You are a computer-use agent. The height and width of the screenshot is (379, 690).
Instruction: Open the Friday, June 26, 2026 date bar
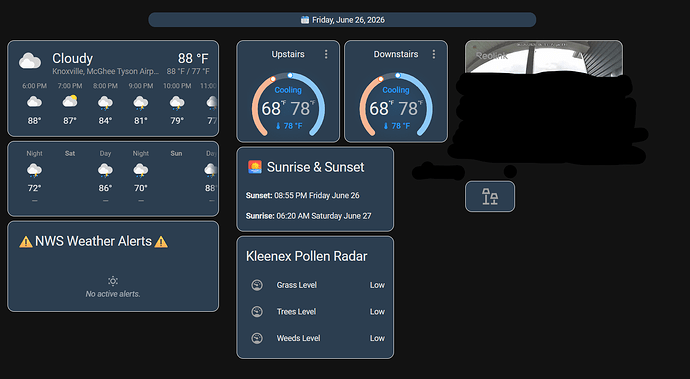[342, 20]
